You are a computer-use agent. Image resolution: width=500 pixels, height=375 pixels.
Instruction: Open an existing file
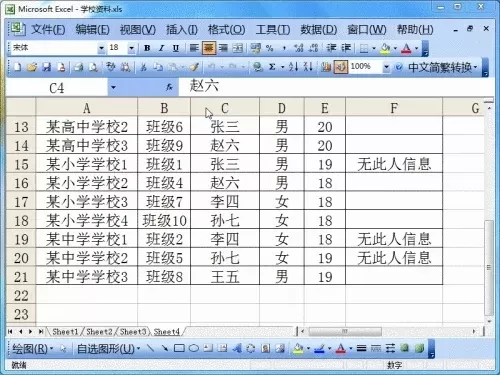click(x=32, y=67)
